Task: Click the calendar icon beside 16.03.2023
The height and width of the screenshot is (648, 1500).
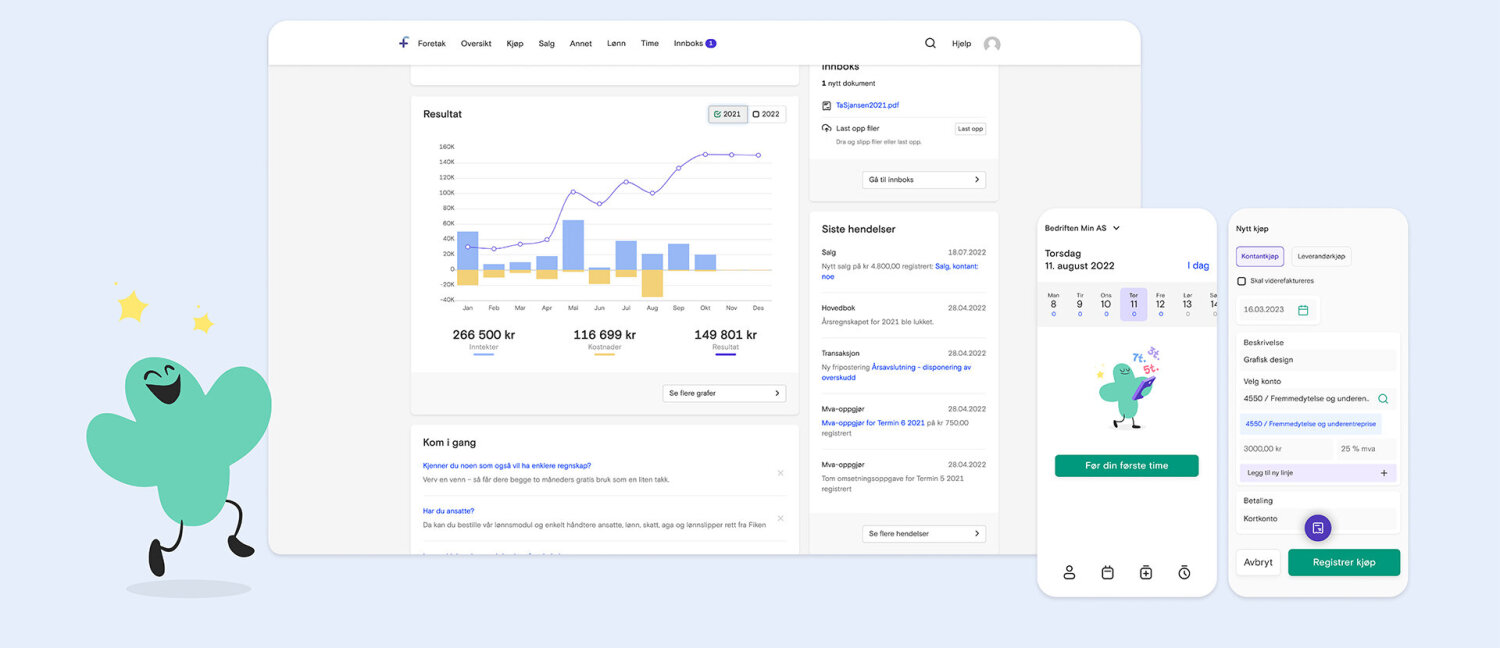Action: [x=1303, y=310]
